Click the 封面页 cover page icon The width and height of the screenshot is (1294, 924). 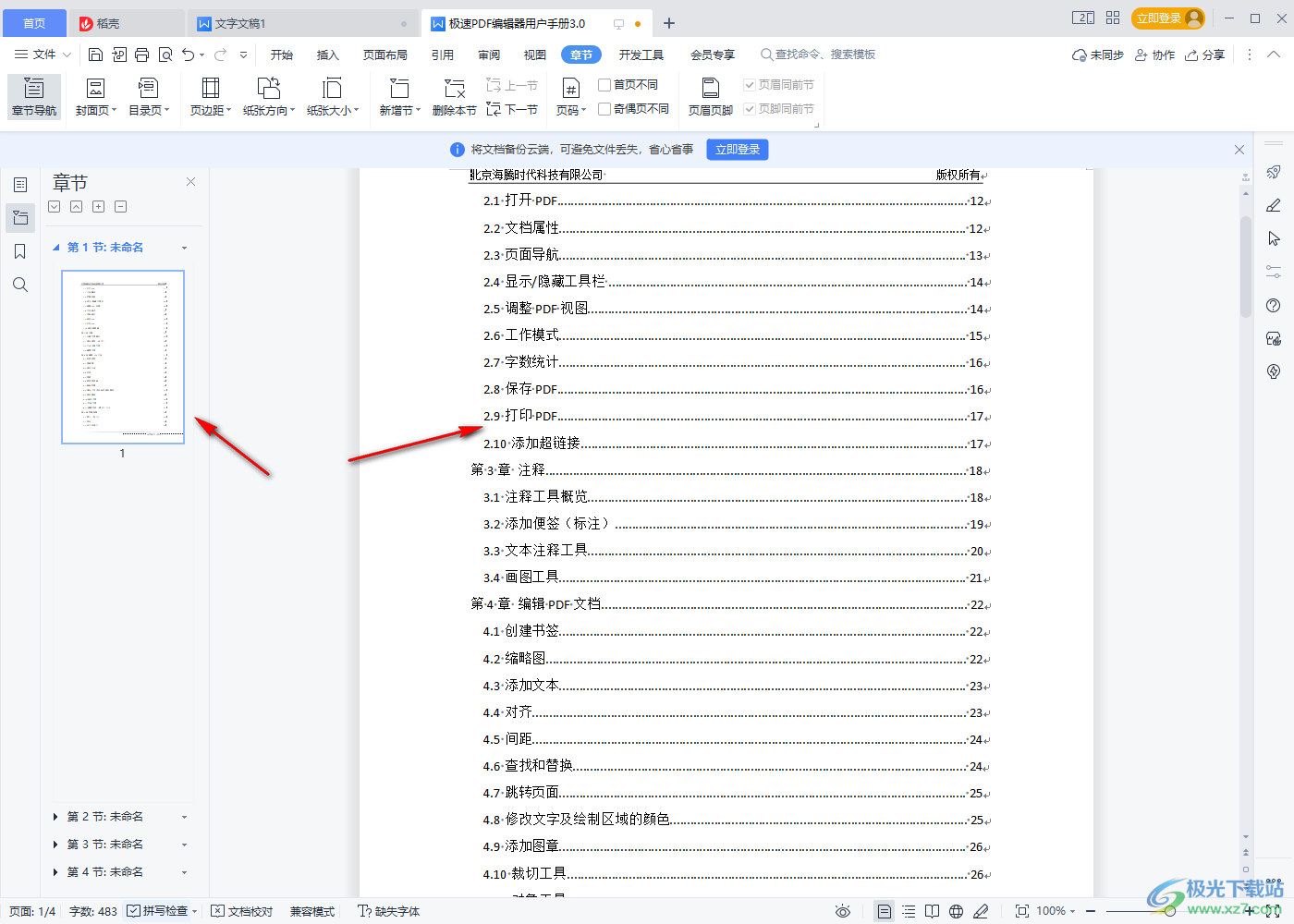[x=95, y=89]
